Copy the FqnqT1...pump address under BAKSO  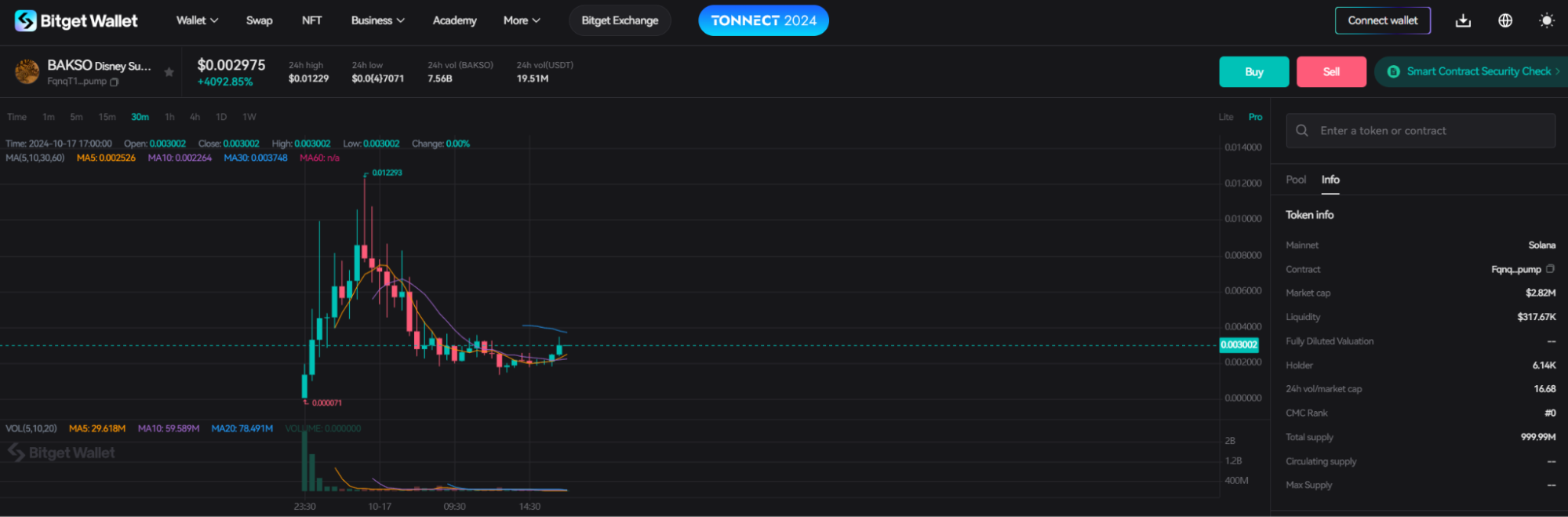(x=115, y=82)
